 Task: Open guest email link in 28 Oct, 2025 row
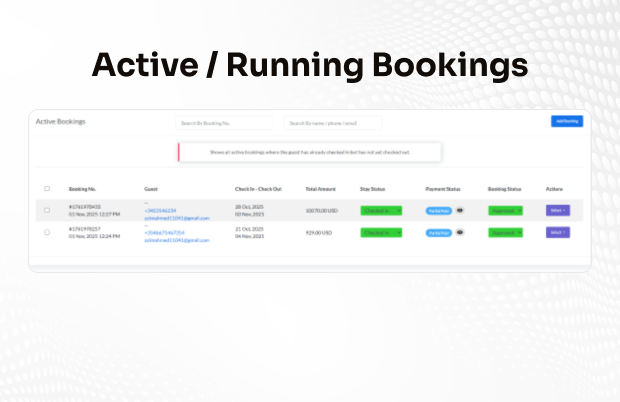(177, 218)
